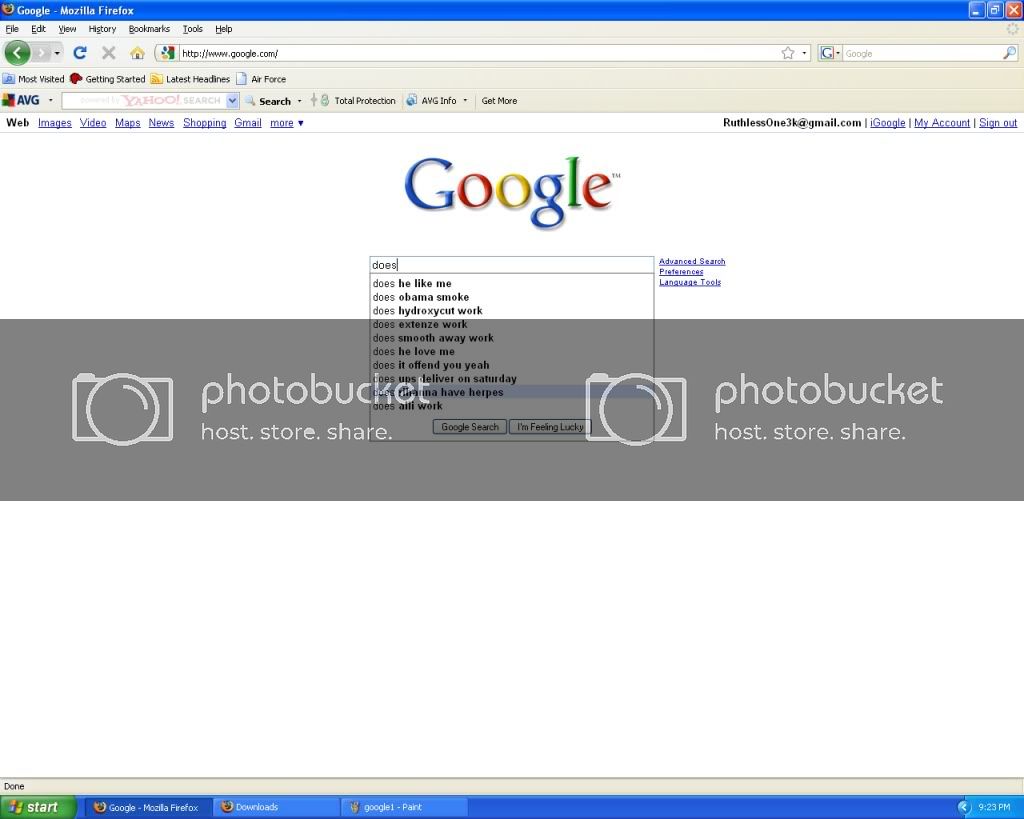Open the Yahoo search box dropdown arrow

[x=232, y=101]
